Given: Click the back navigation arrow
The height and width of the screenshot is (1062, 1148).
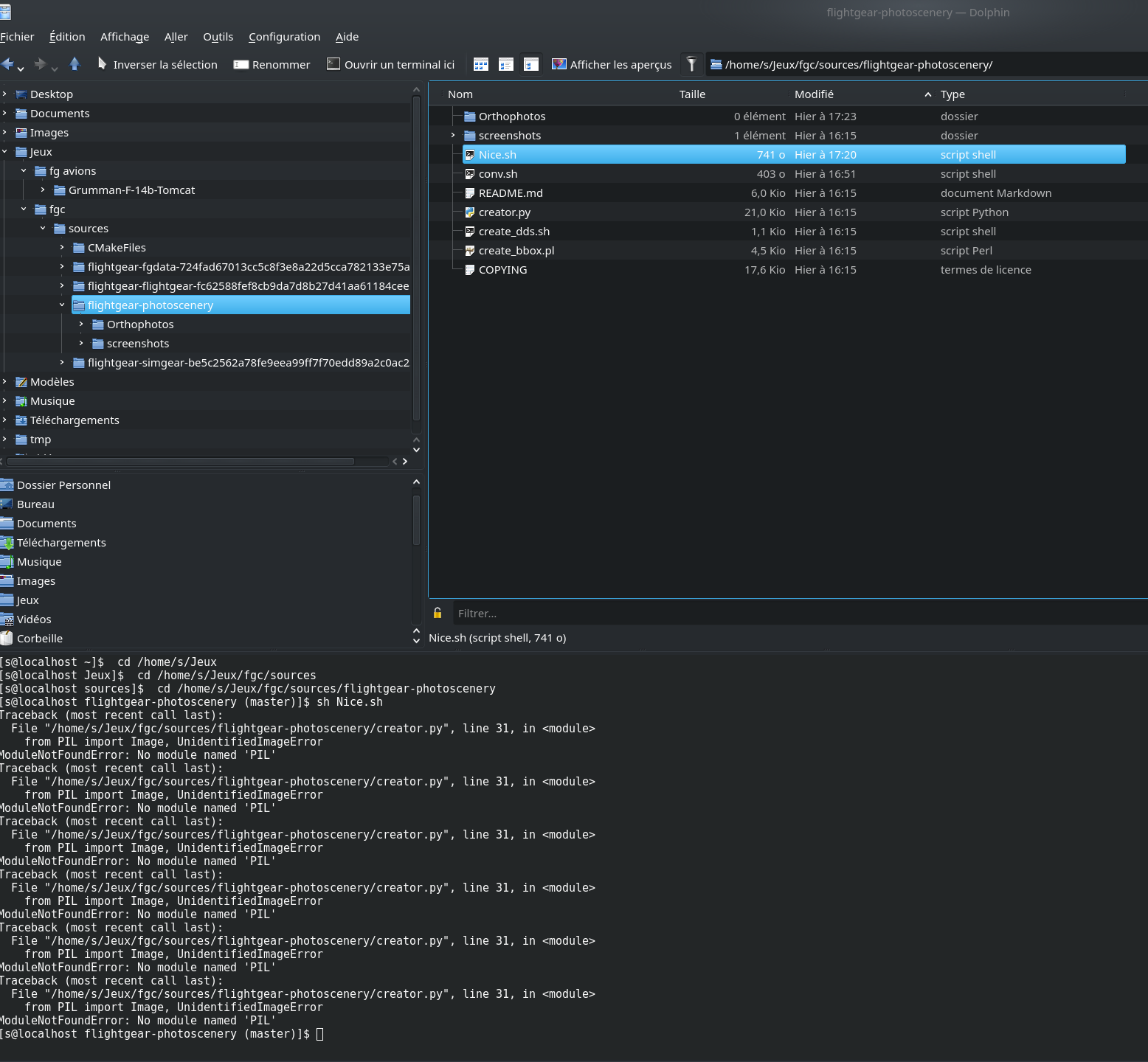Looking at the screenshot, I should [8, 64].
